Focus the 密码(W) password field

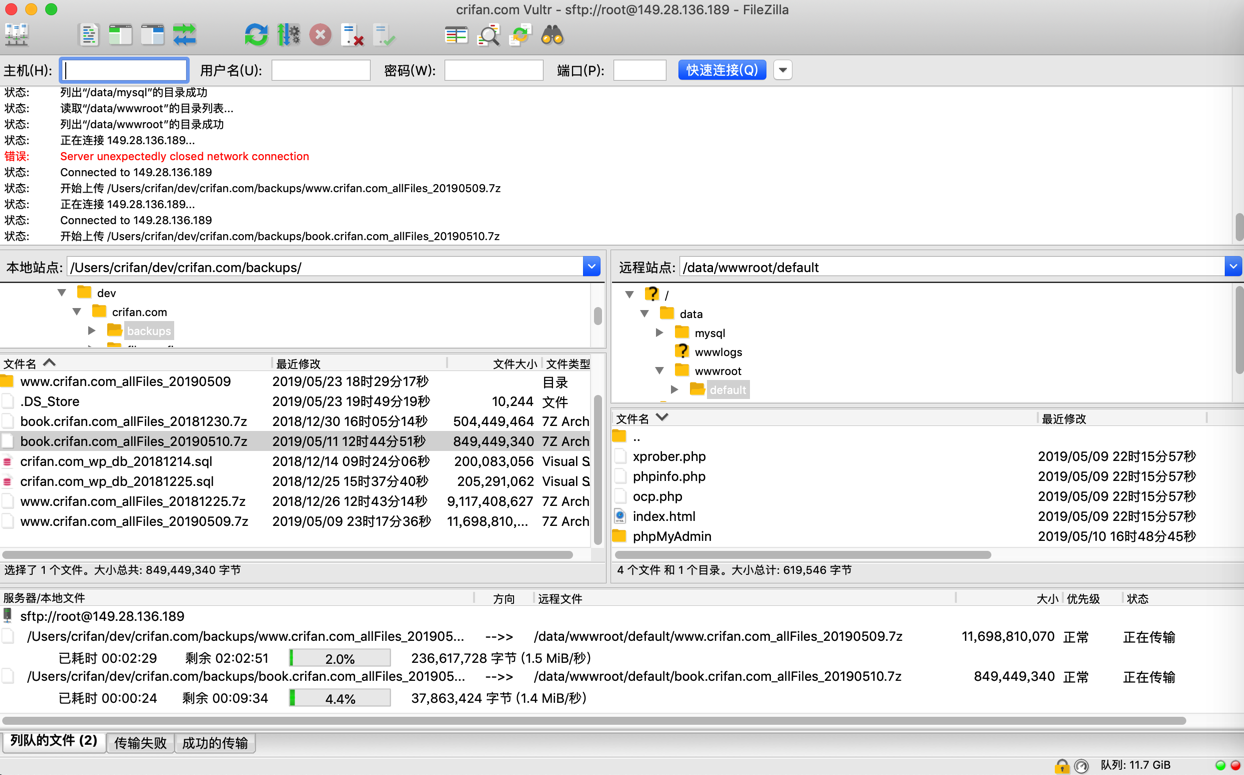pyautogui.click(x=494, y=70)
